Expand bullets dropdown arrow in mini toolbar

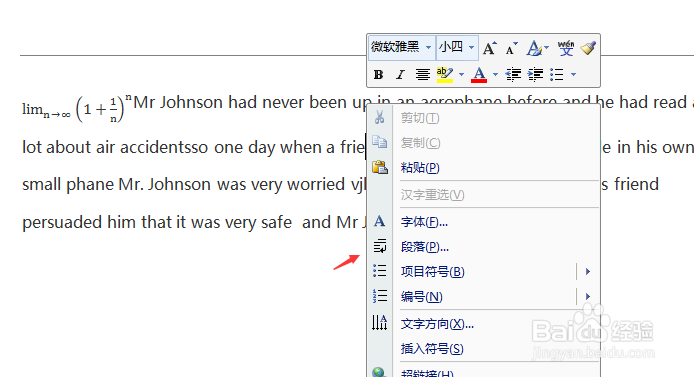point(574,74)
